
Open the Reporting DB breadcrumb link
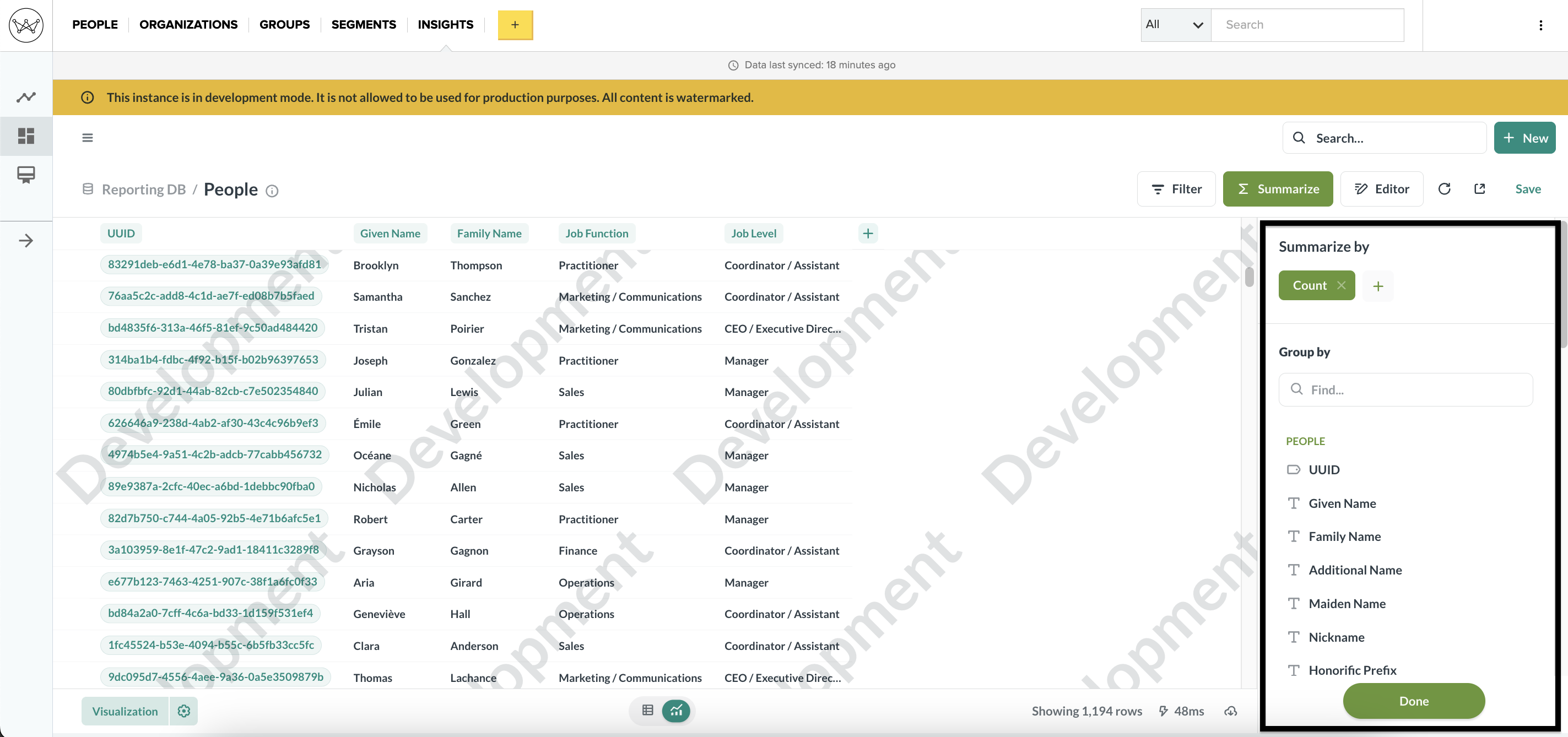click(x=144, y=189)
